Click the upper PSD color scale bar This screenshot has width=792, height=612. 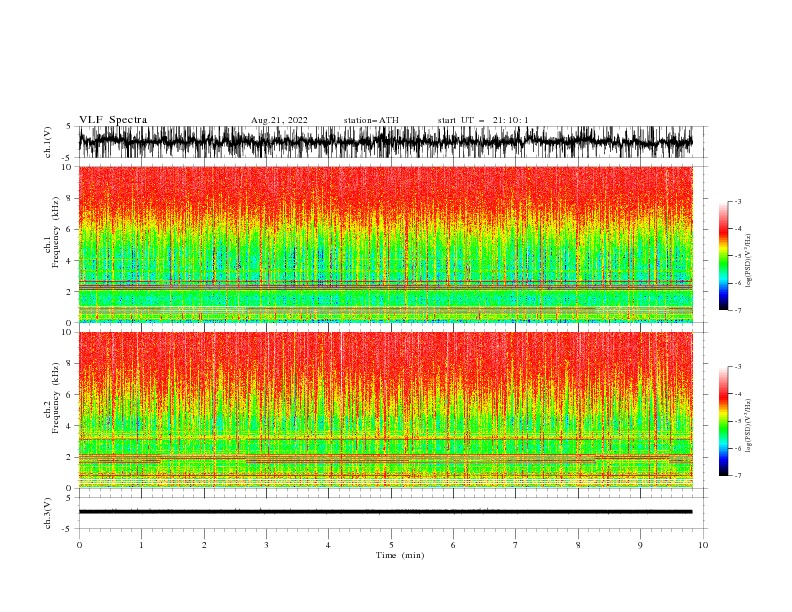723,256
